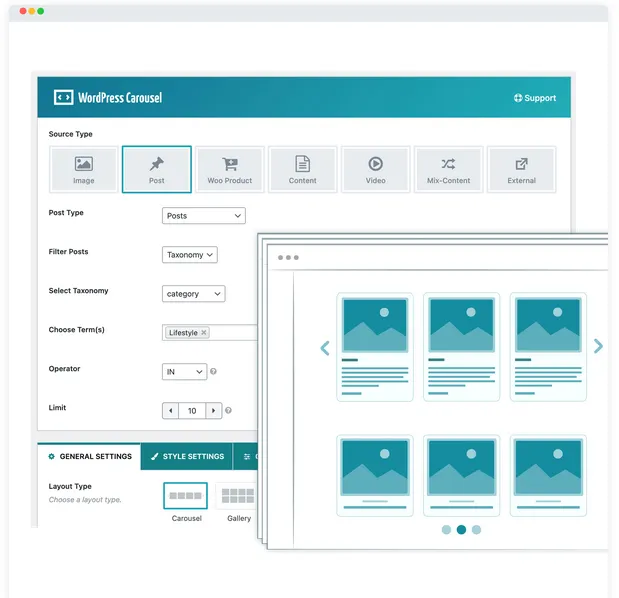The height and width of the screenshot is (598, 619).
Task: Open the second bottom-row carousel card
Action: [x=461, y=476]
